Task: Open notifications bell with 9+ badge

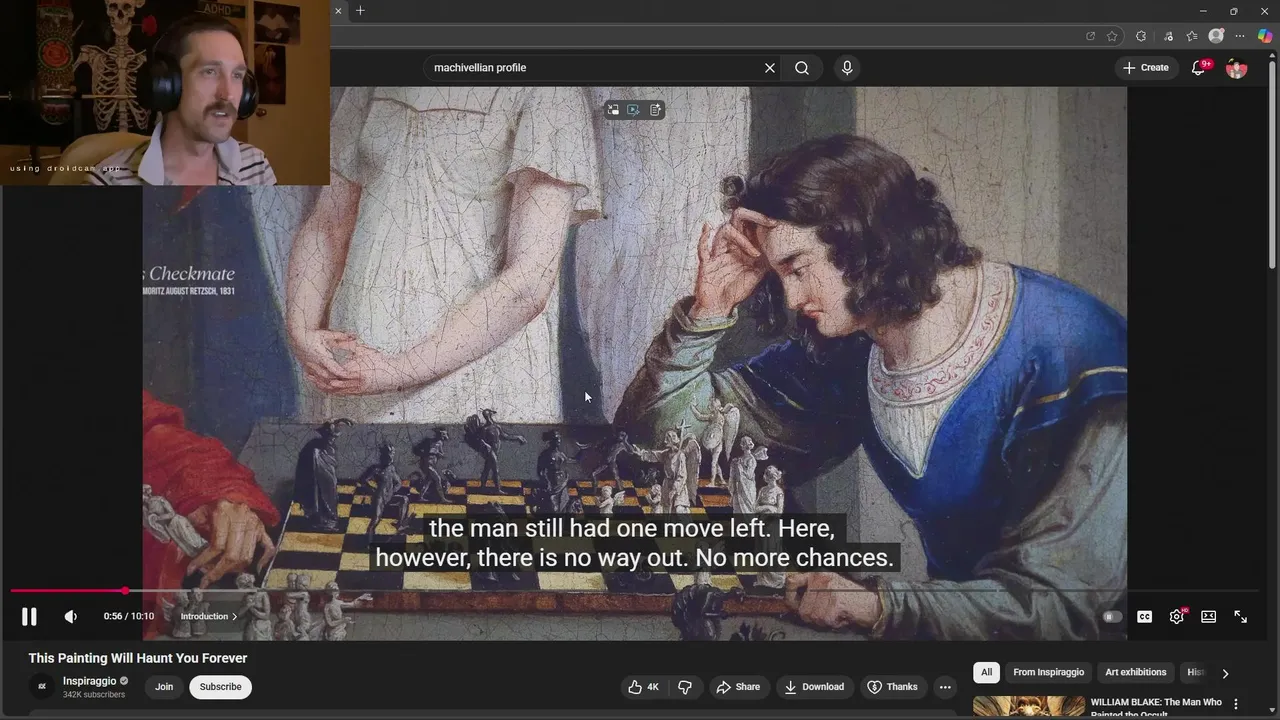Action: 1199,68
